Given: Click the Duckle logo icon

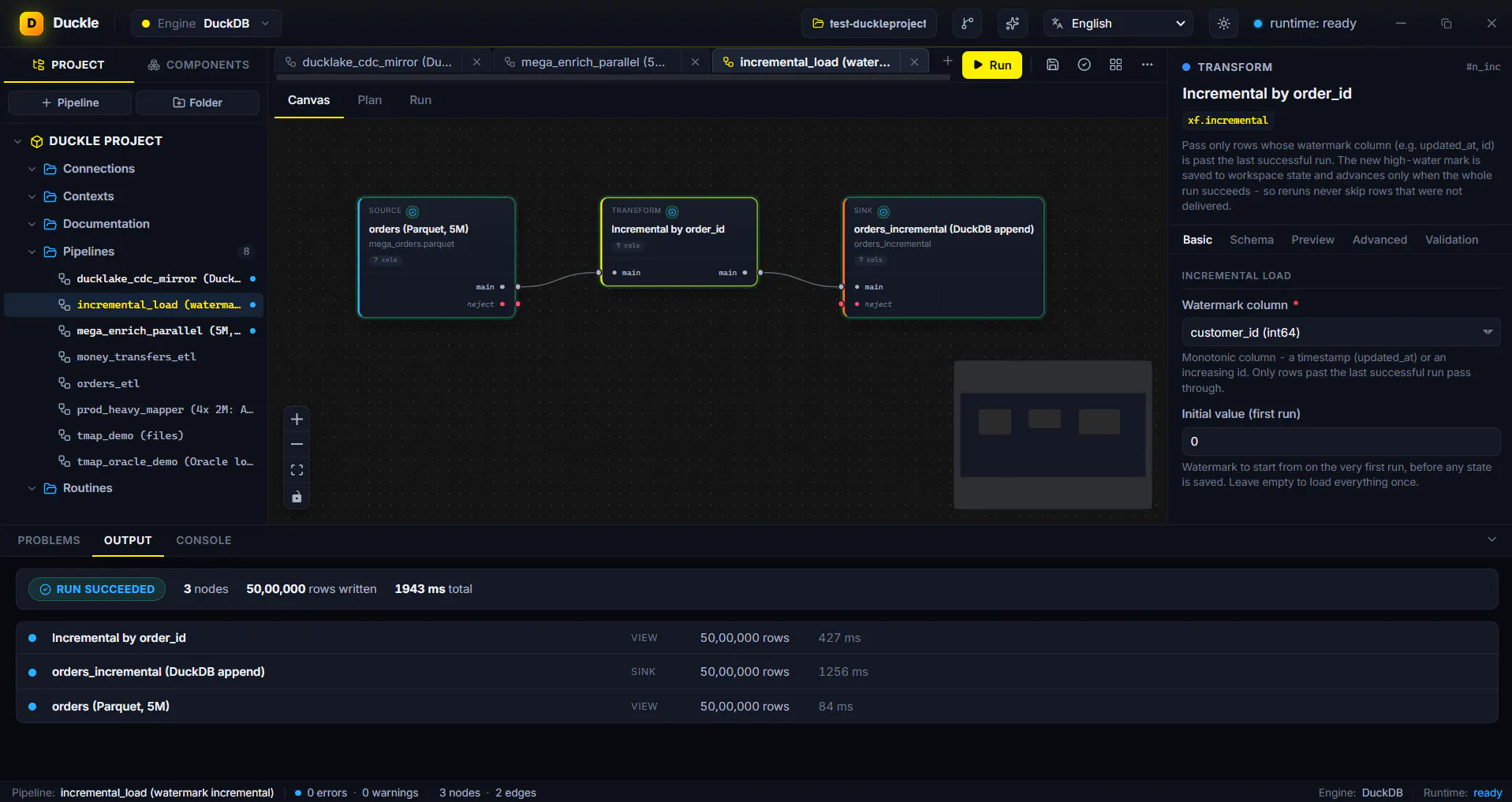Looking at the screenshot, I should [x=32, y=24].
